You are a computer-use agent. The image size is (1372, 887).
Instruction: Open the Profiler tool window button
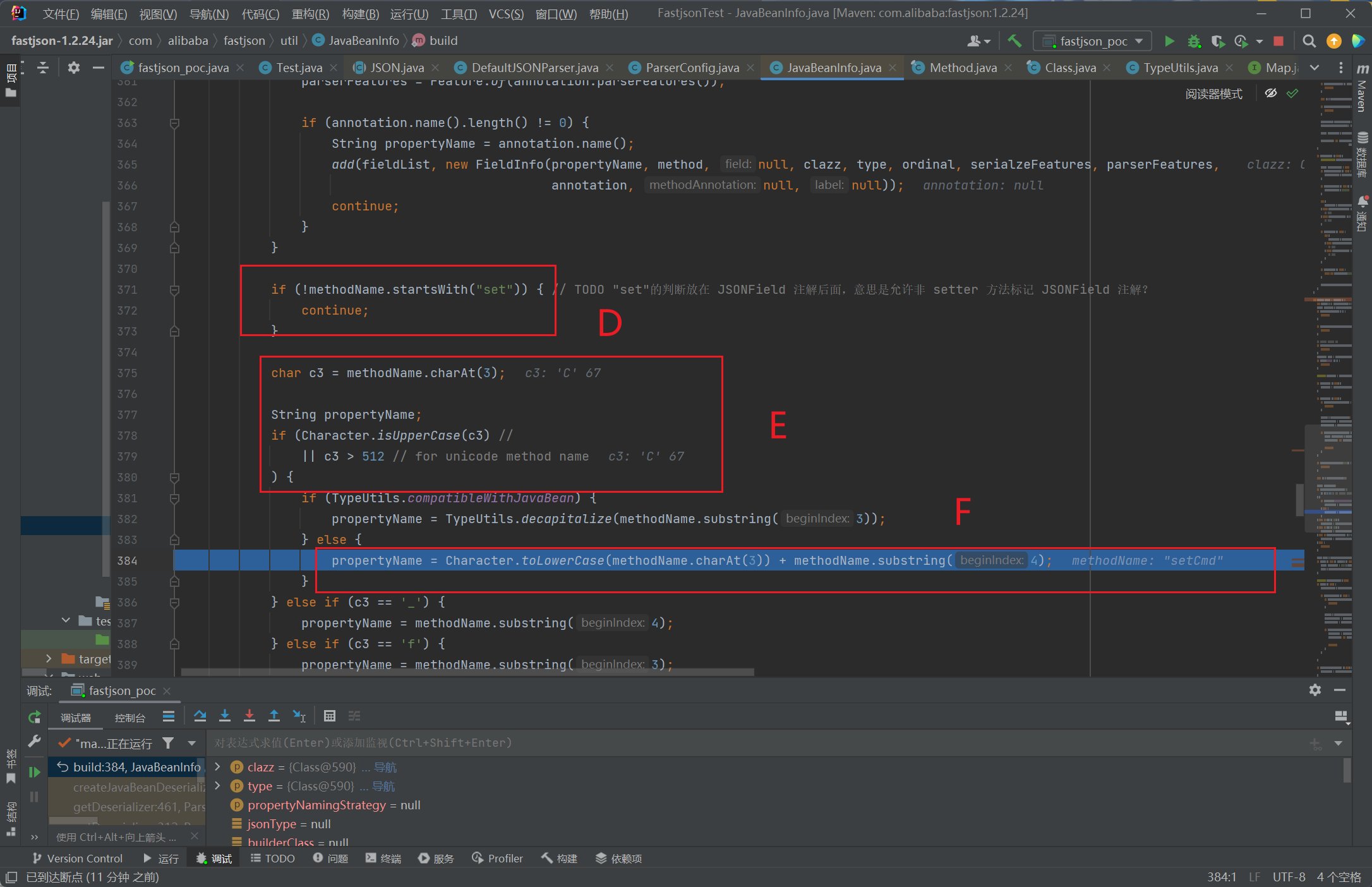click(x=497, y=859)
